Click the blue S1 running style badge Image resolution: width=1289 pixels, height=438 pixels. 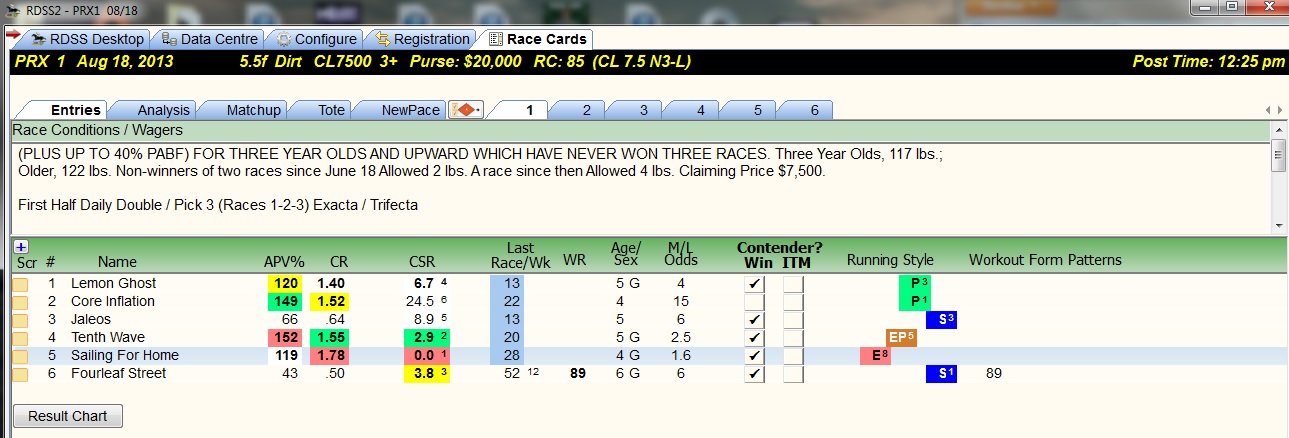[942, 374]
